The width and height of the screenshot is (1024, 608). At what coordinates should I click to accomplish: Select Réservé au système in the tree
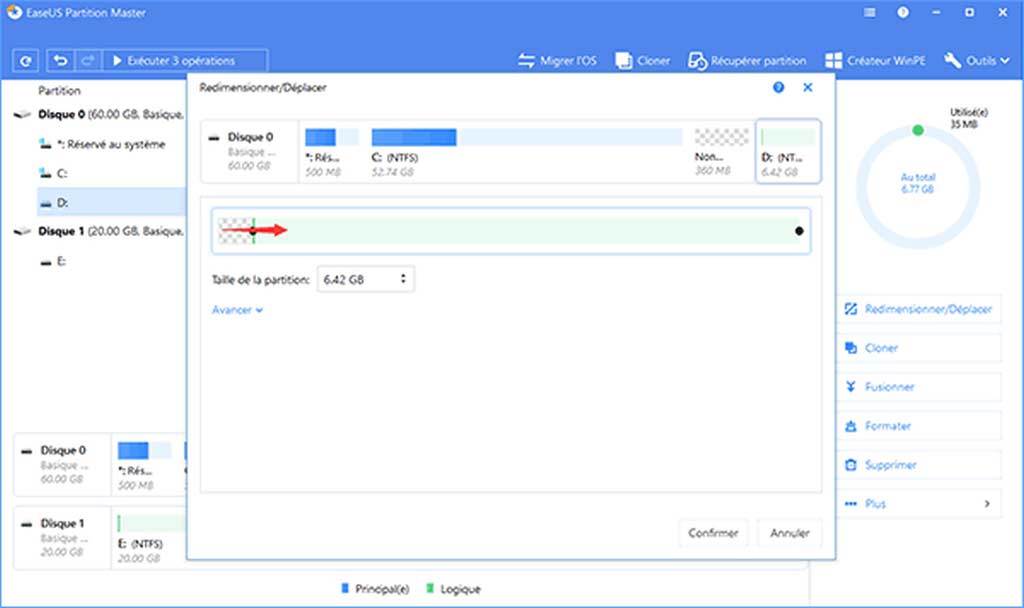click(x=112, y=144)
